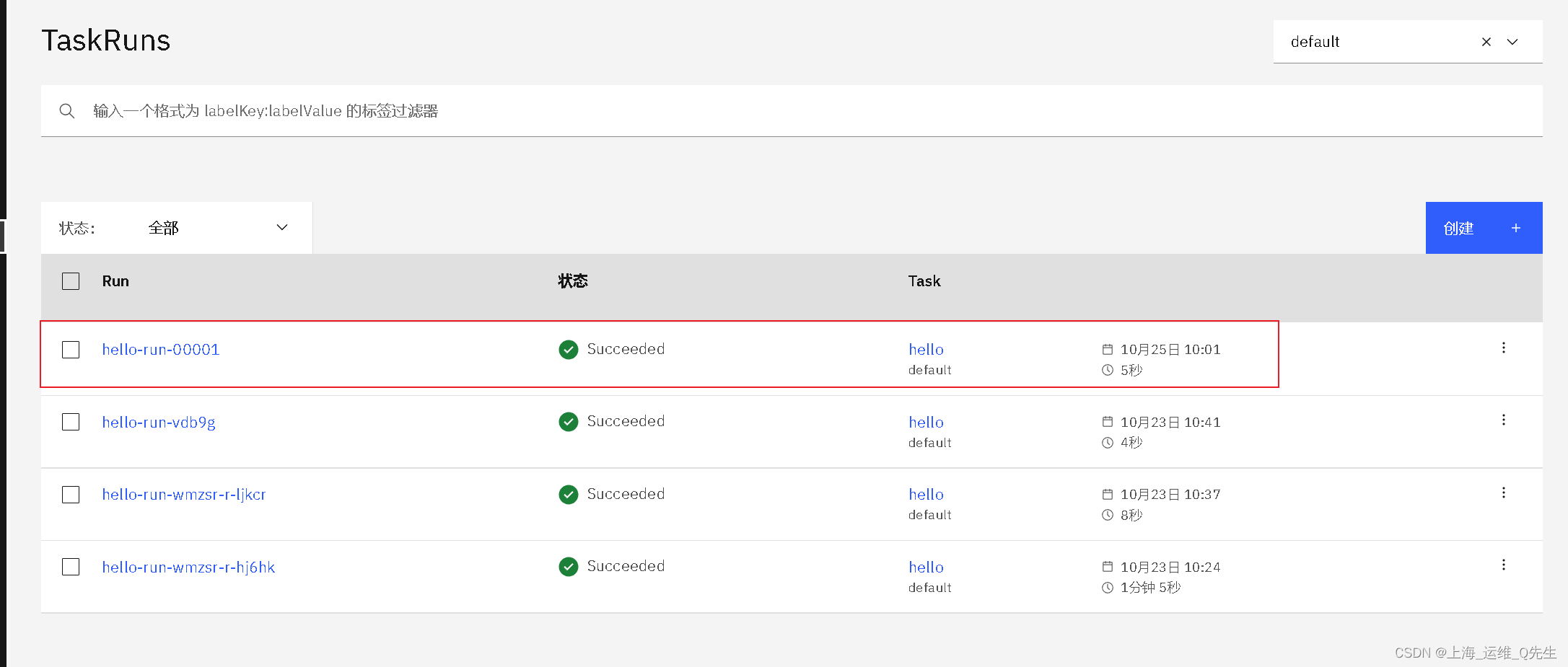Open hello task link in hello-run-wmzsr-r-ljkcr row
The image size is (1568, 667).
click(x=926, y=495)
